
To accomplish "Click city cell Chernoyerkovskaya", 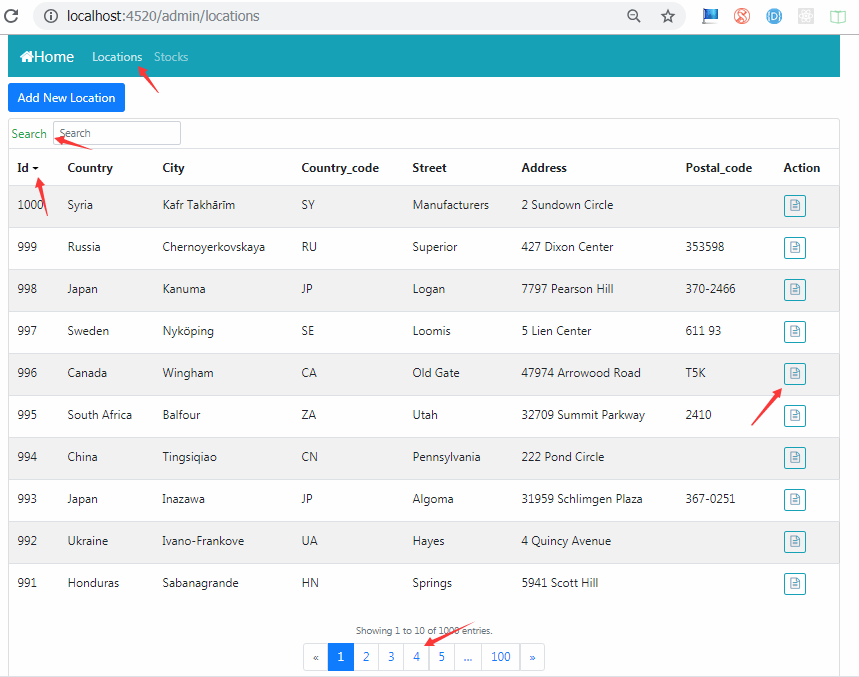I will click(213, 247).
